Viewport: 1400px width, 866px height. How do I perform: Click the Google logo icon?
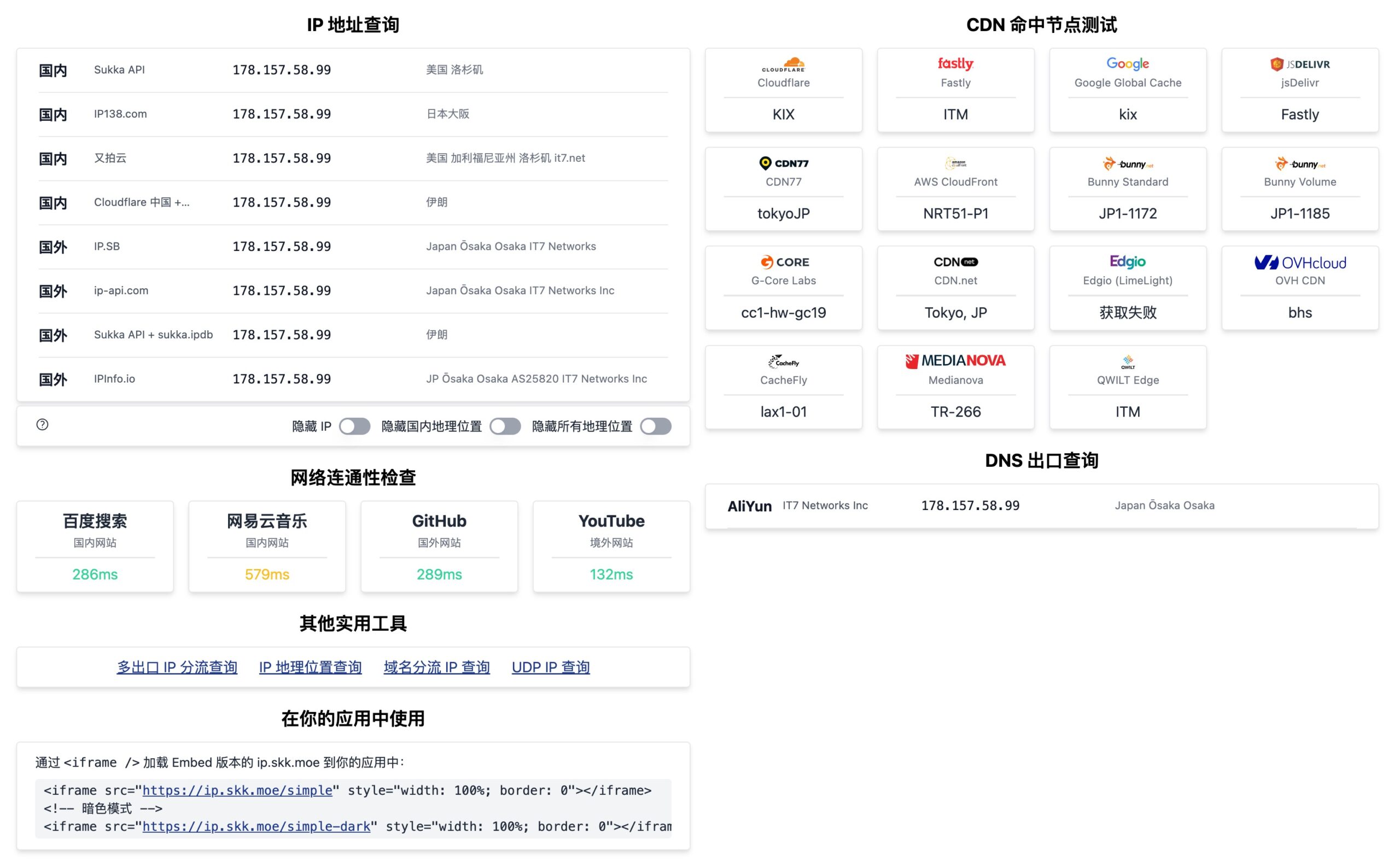coord(1127,63)
